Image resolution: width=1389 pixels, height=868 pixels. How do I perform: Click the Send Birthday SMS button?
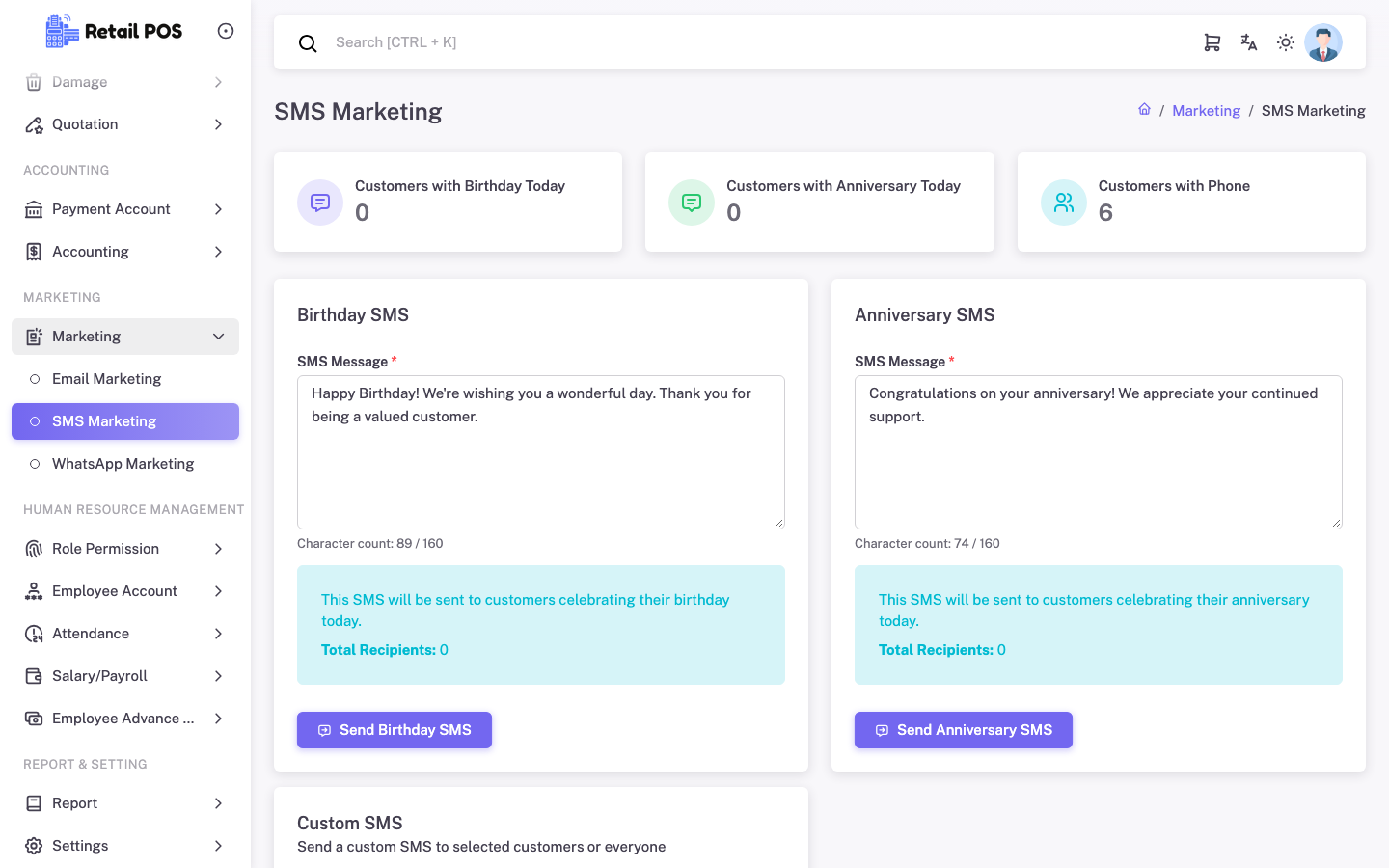[x=395, y=730]
